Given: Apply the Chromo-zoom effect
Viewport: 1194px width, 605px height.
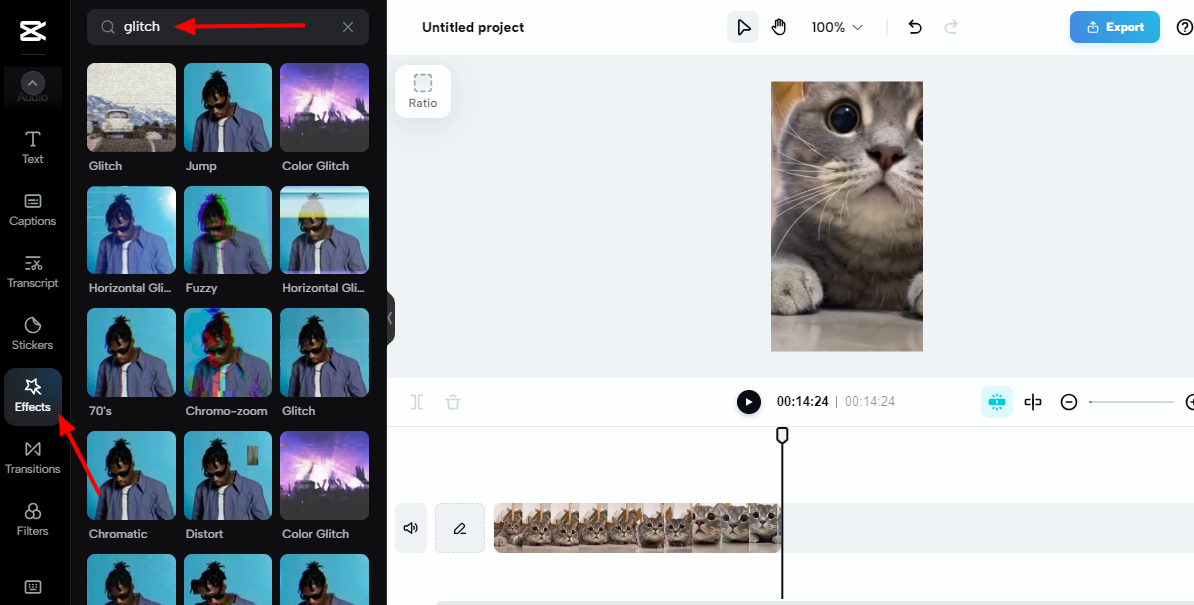Looking at the screenshot, I should point(228,352).
